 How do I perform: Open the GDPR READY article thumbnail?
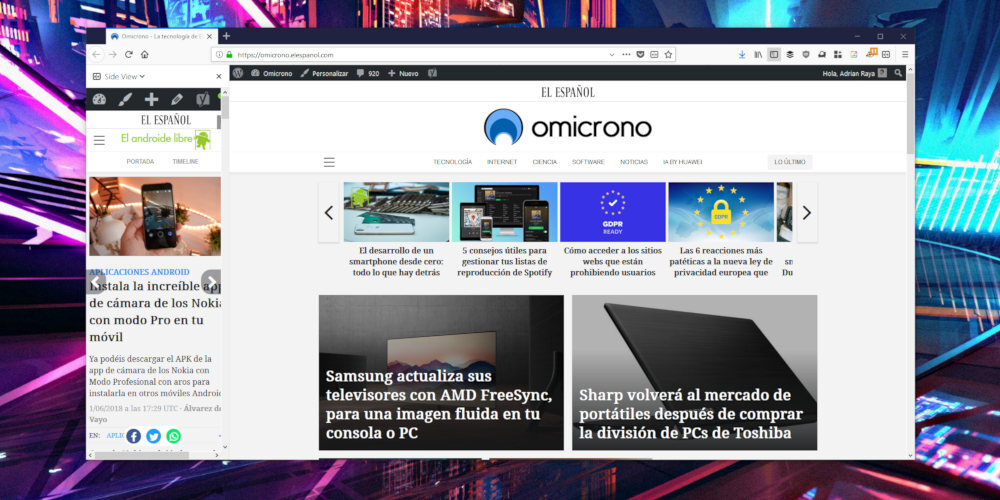click(613, 212)
